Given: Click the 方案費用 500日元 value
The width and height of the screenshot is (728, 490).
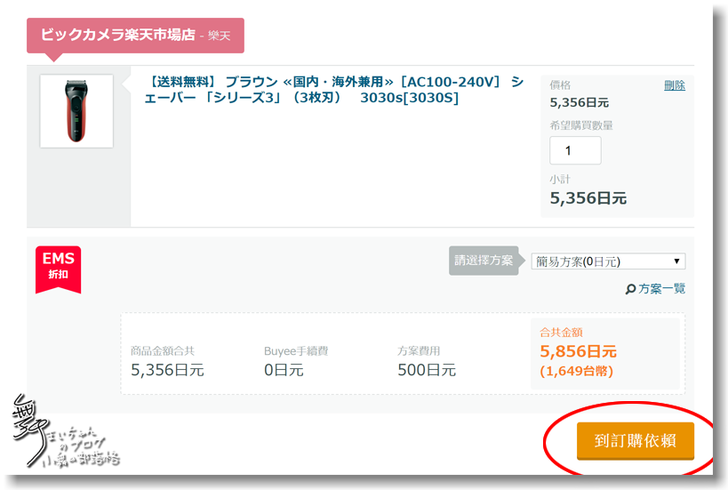Looking at the screenshot, I should 427,370.
